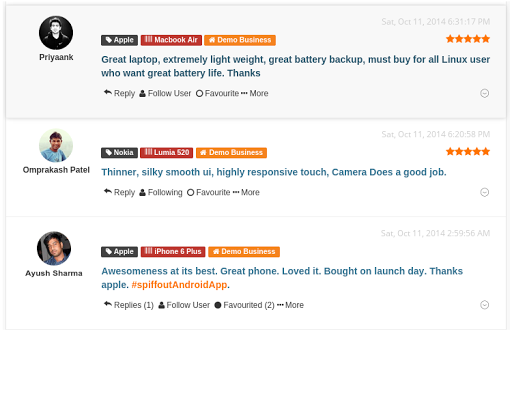Click the iPhone 6 Plus product tag
The height and width of the screenshot is (396, 512).
[173, 252]
